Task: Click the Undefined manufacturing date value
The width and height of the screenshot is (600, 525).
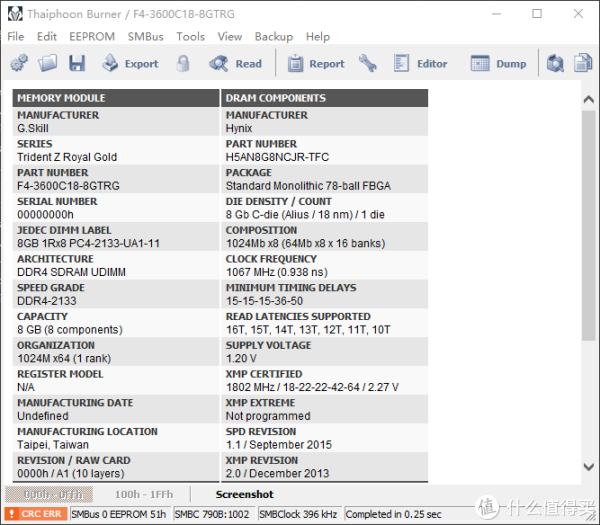Action: (43, 416)
